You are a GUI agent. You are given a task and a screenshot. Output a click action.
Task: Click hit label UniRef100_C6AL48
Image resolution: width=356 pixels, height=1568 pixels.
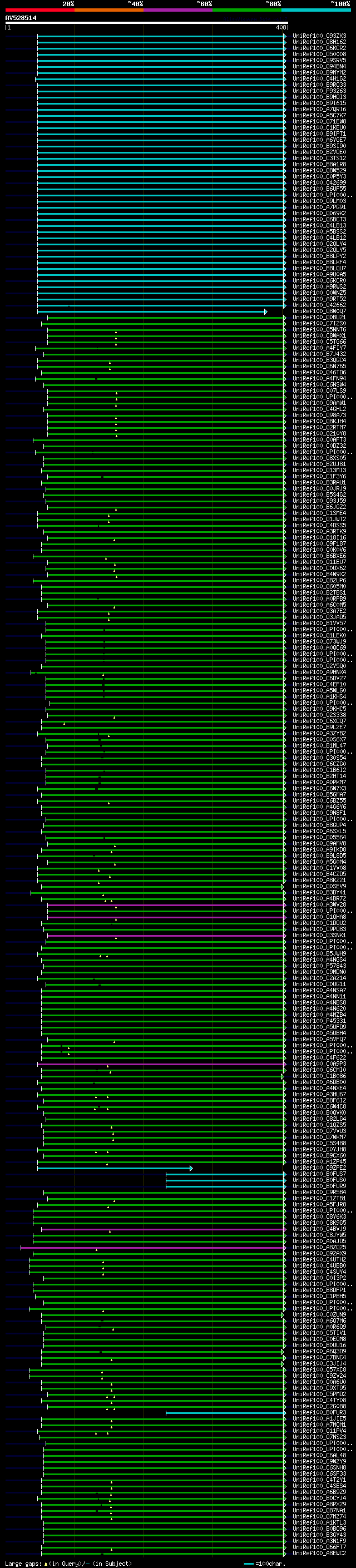pyautogui.click(x=319, y=1455)
